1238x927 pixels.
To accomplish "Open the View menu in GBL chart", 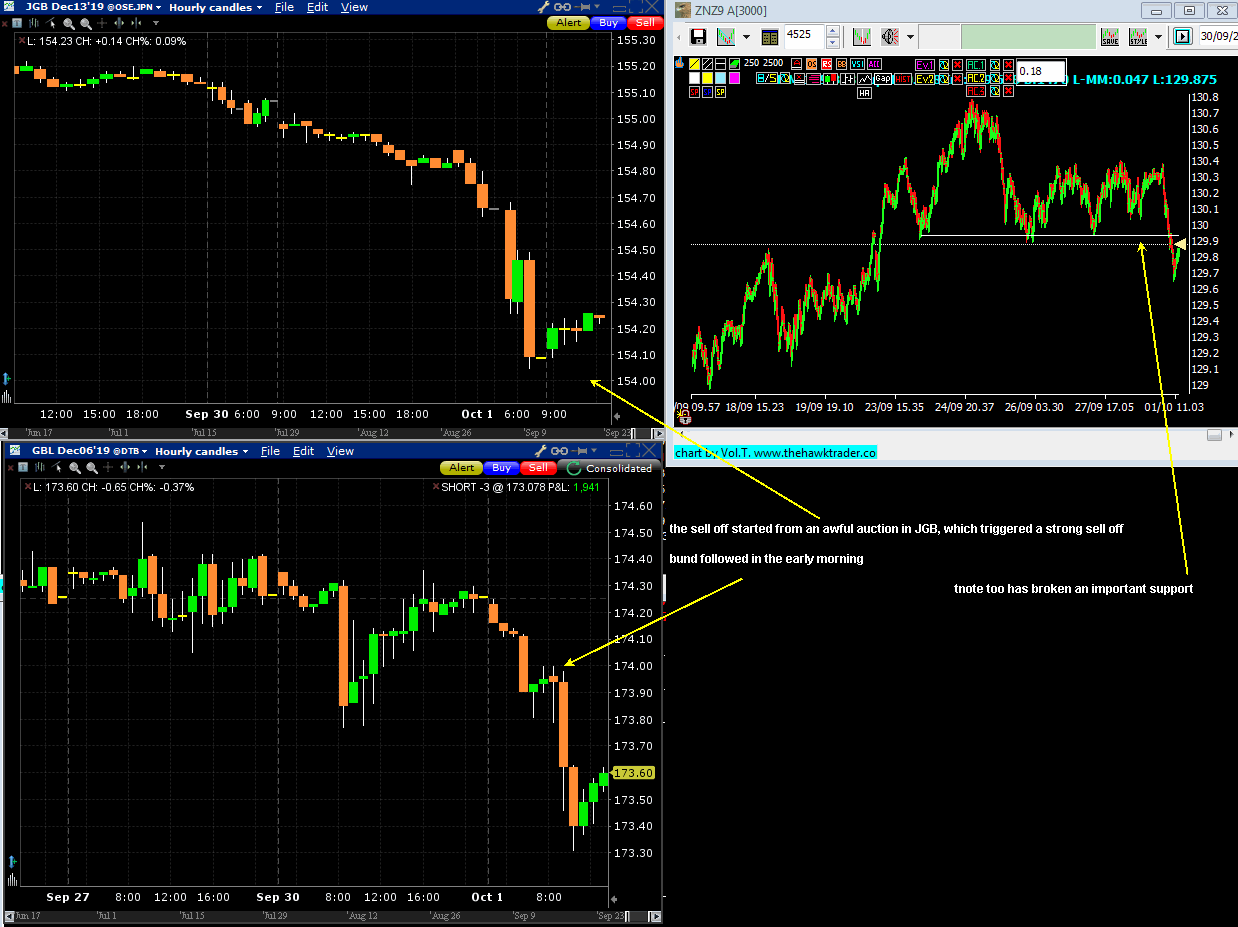I will pyautogui.click(x=340, y=451).
